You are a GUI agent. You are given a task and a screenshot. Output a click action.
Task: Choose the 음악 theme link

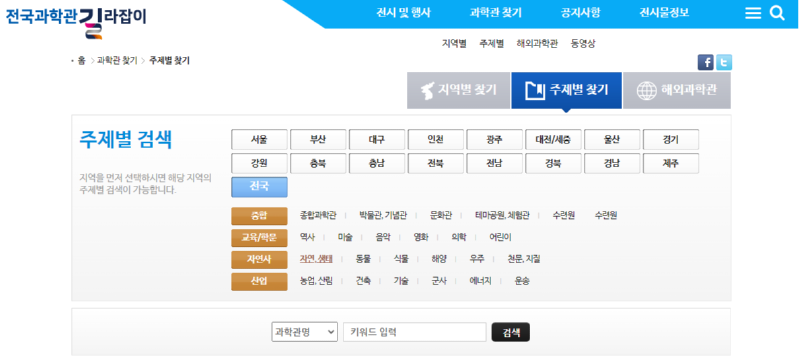pyautogui.click(x=383, y=237)
